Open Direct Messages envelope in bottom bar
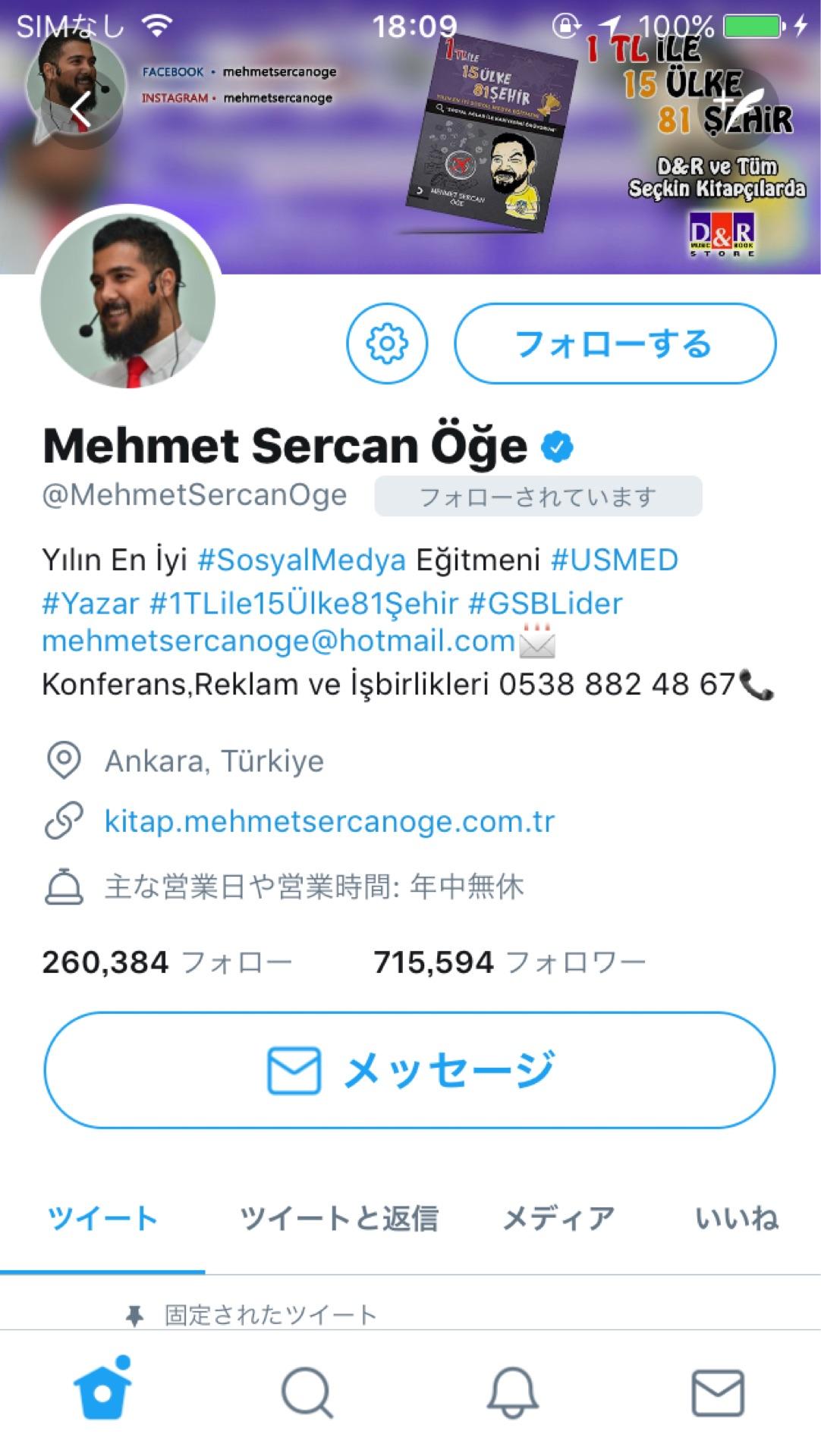Screen dimensions: 821x1456 718,1392
